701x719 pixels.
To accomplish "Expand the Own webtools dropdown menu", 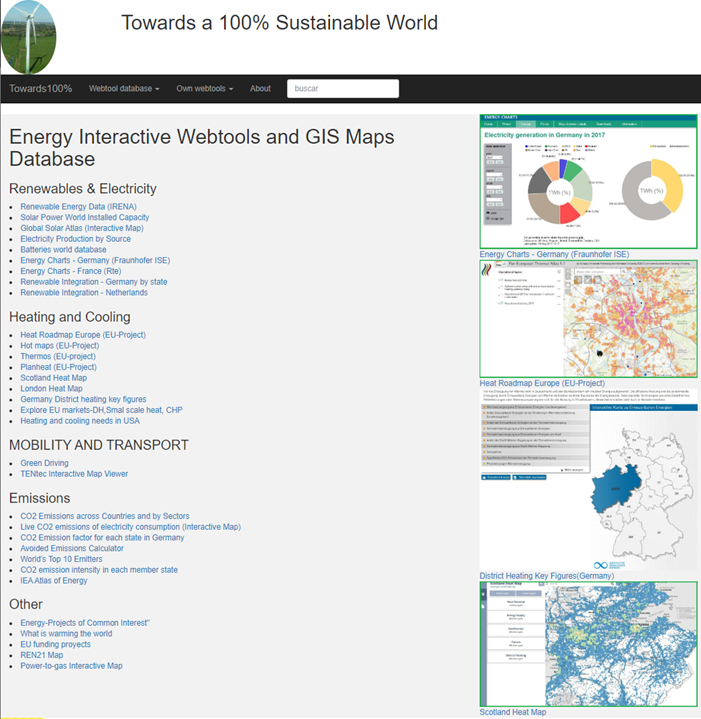I will tap(204, 88).
